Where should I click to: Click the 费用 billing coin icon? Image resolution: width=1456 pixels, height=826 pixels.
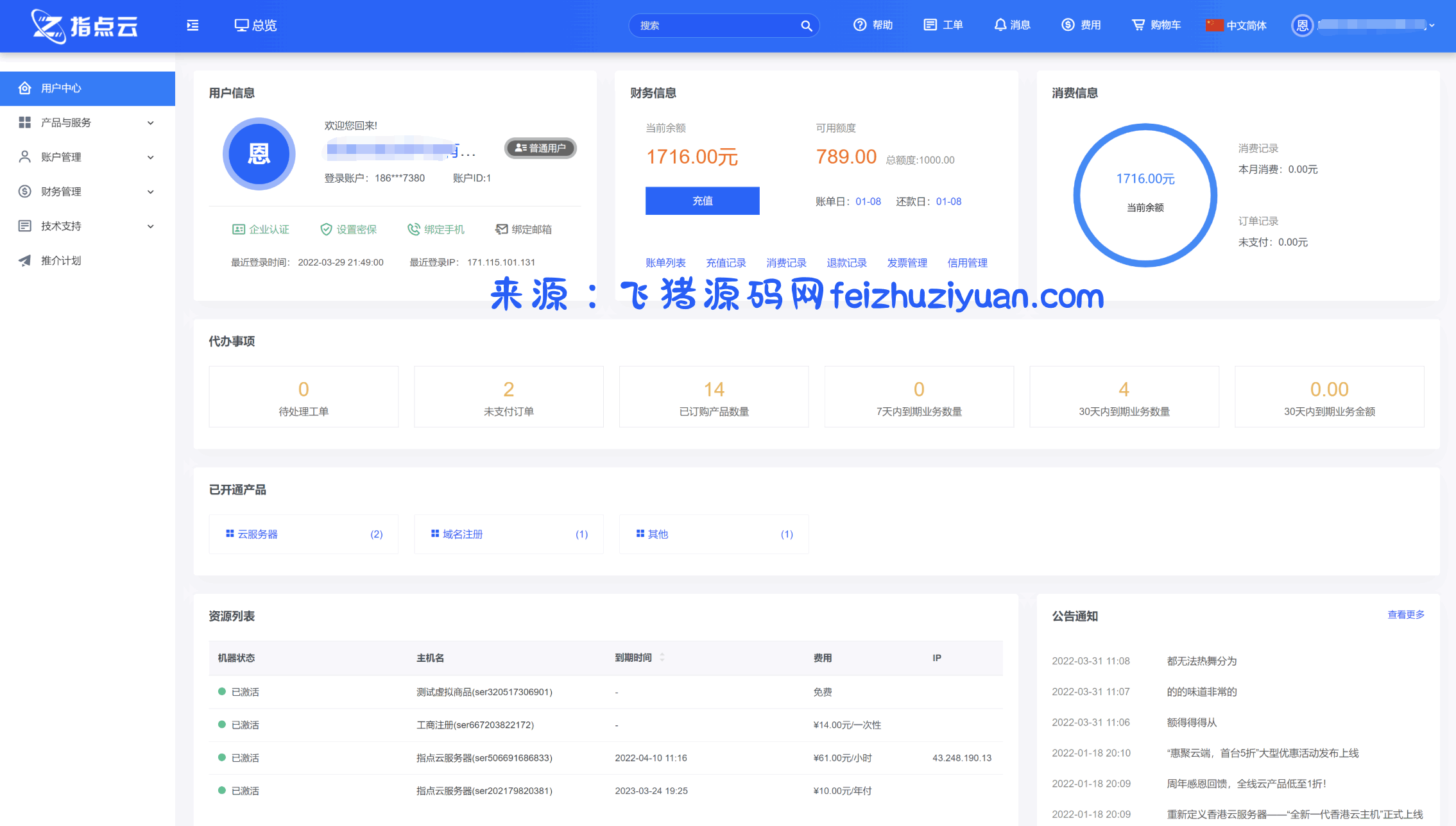click(x=1068, y=25)
